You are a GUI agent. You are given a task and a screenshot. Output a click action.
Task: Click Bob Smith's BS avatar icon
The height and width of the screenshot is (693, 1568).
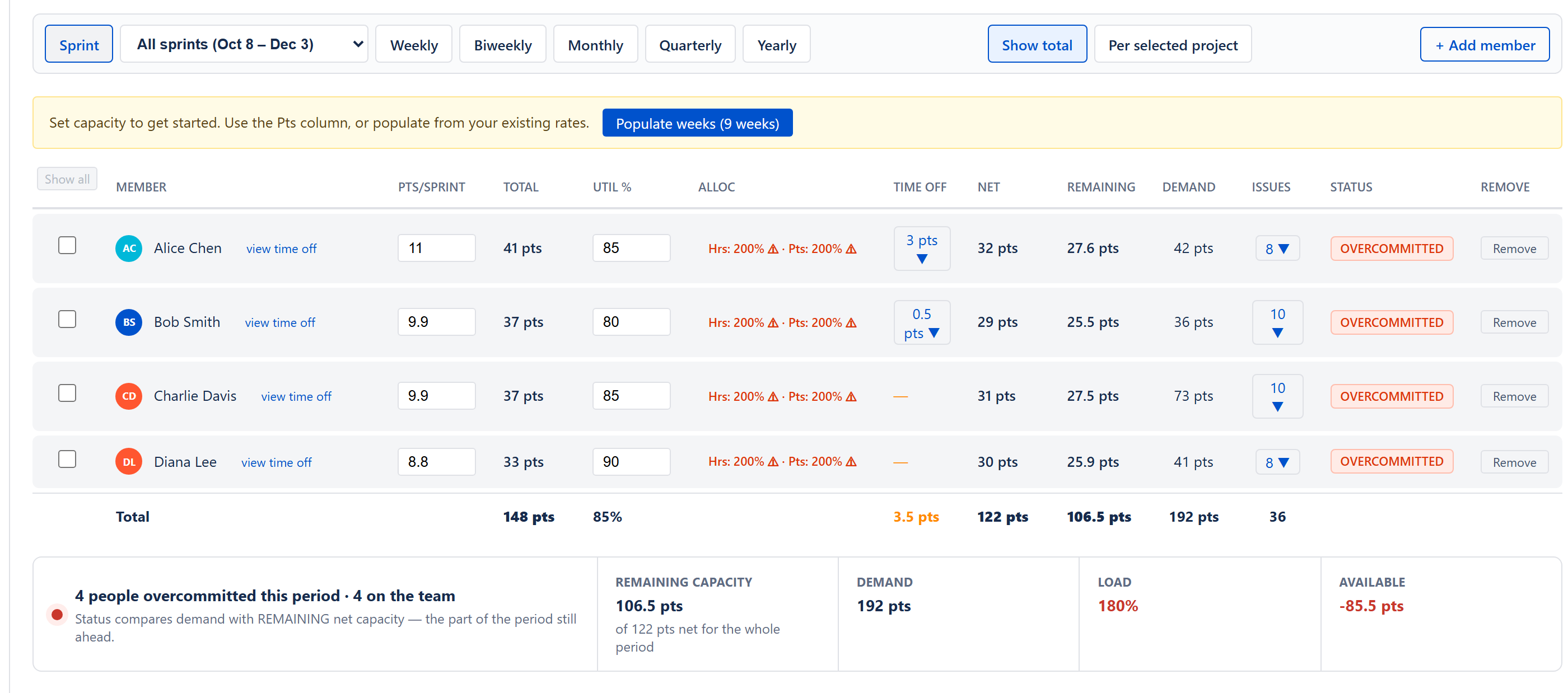128,322
